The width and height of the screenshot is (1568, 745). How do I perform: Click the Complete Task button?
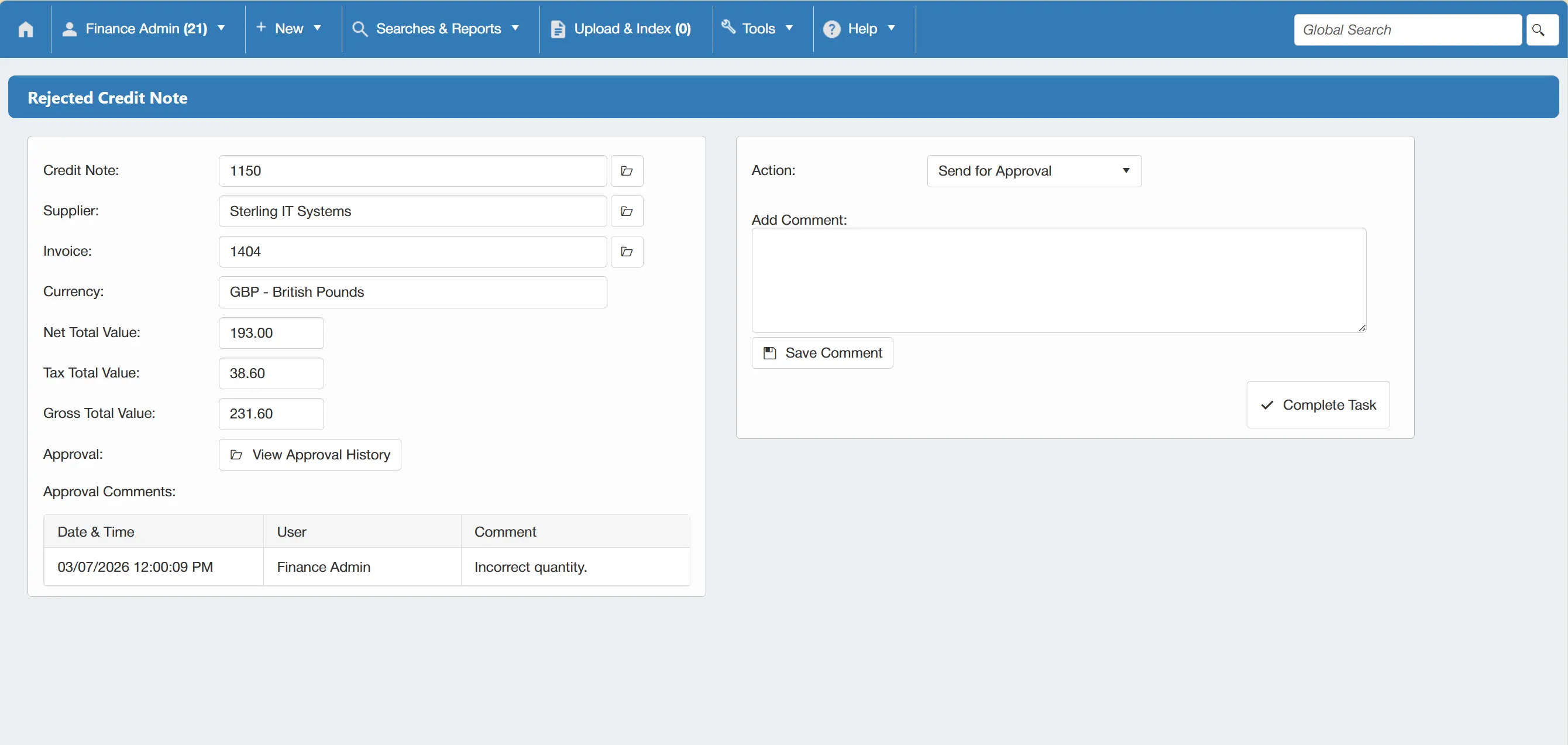pyautogui.click(x=1318, y=405)
